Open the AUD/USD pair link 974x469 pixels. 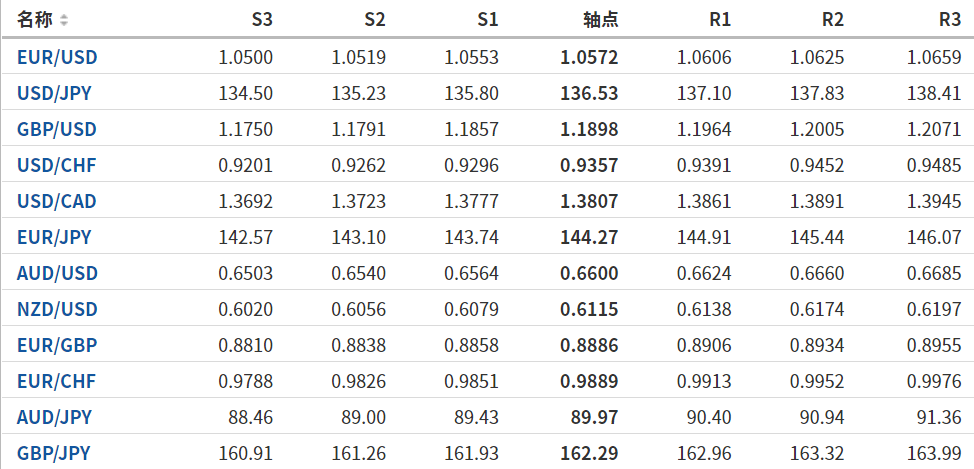[57, 274]
